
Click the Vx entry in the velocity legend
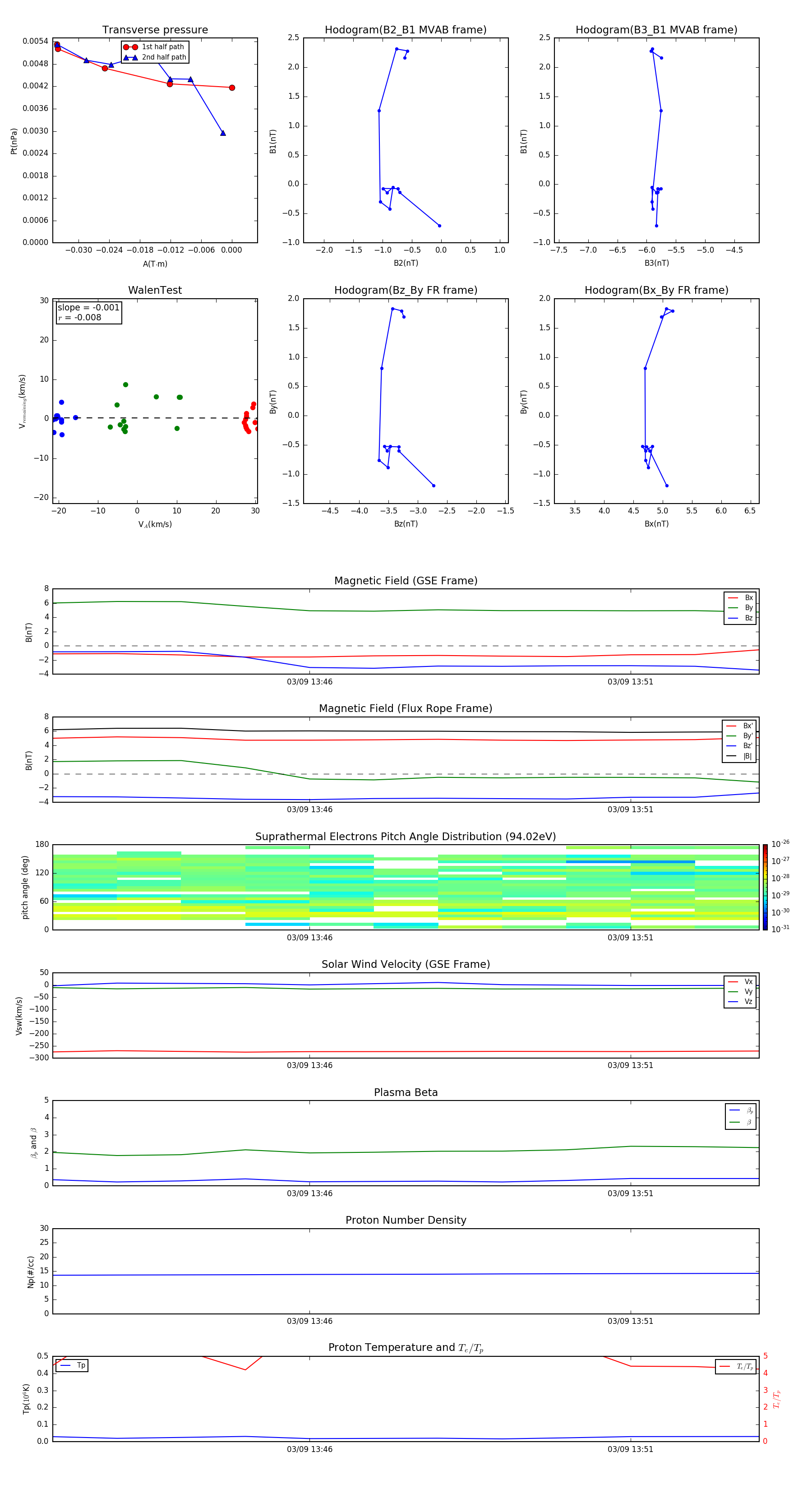[x=740, y=981]
